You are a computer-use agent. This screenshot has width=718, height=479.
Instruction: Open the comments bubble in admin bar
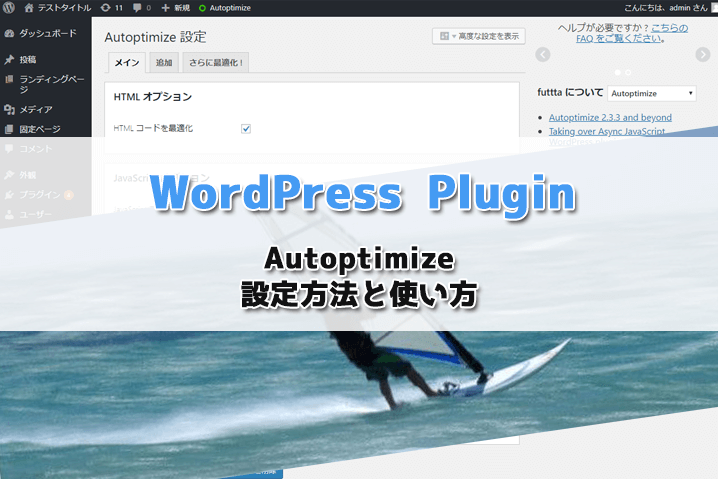tap(142, 8)
